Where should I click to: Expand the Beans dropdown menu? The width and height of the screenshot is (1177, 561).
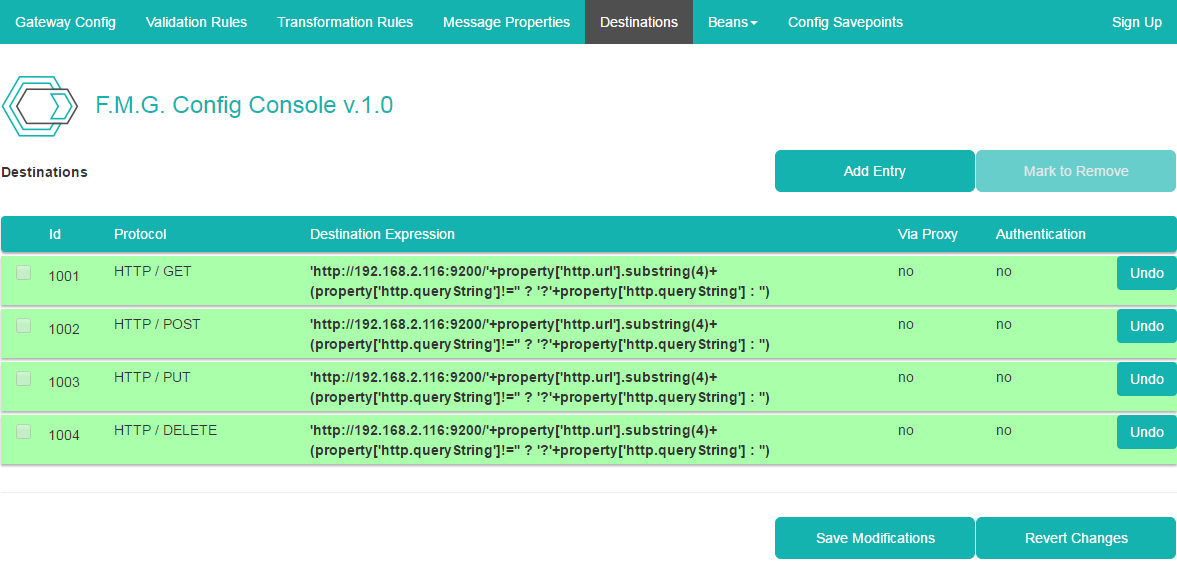click(x=732, y=22)
